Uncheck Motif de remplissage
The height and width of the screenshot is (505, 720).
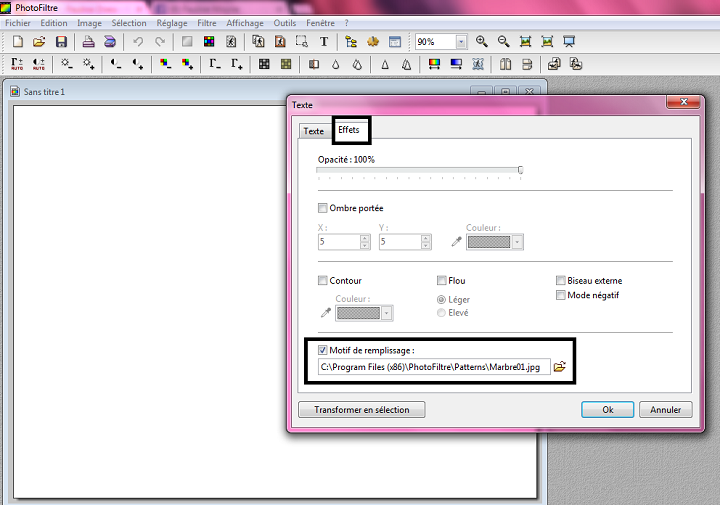322,350
